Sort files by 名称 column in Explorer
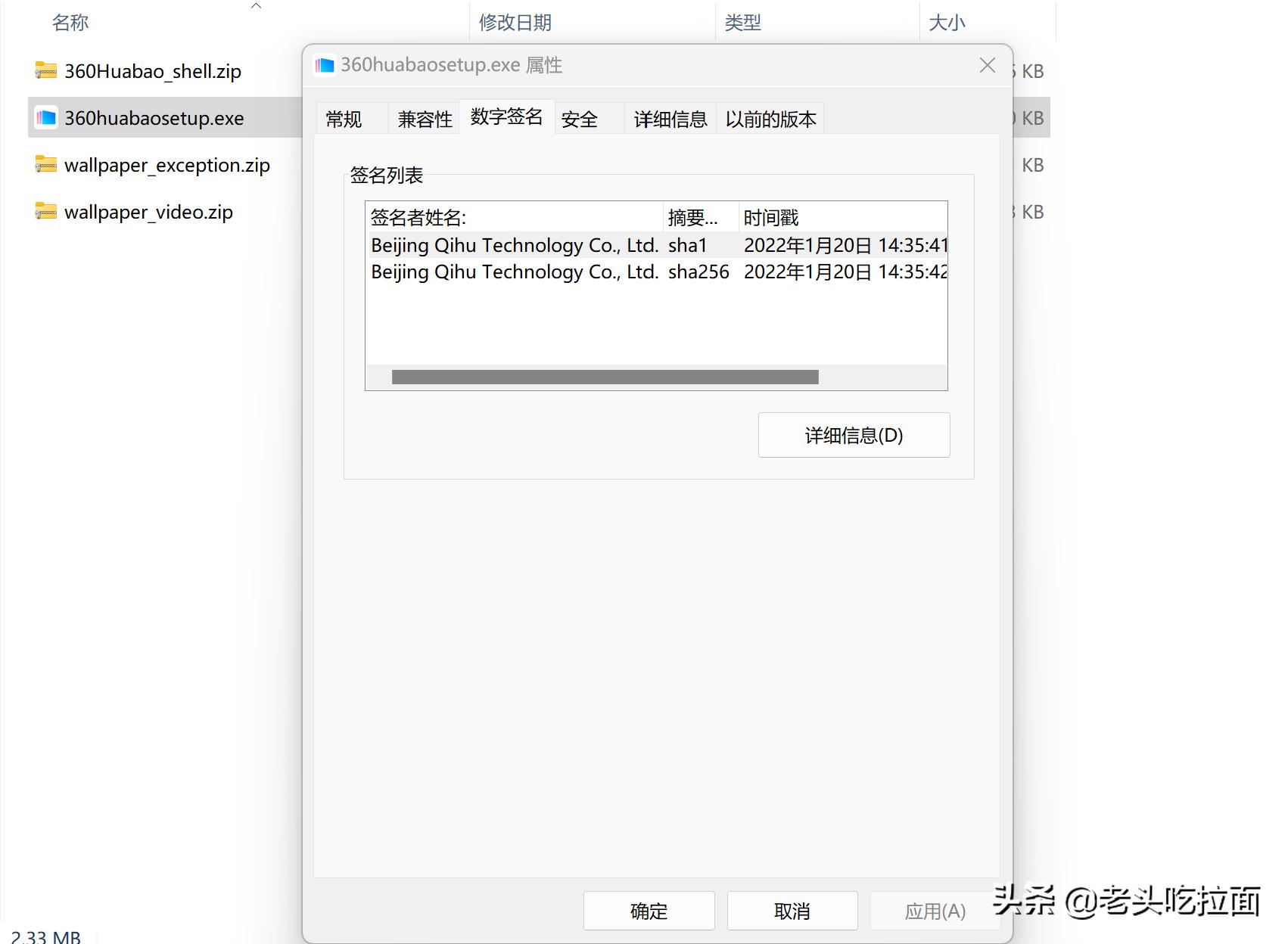This screenshot has width=1288, height=944. tap(70, 23)
